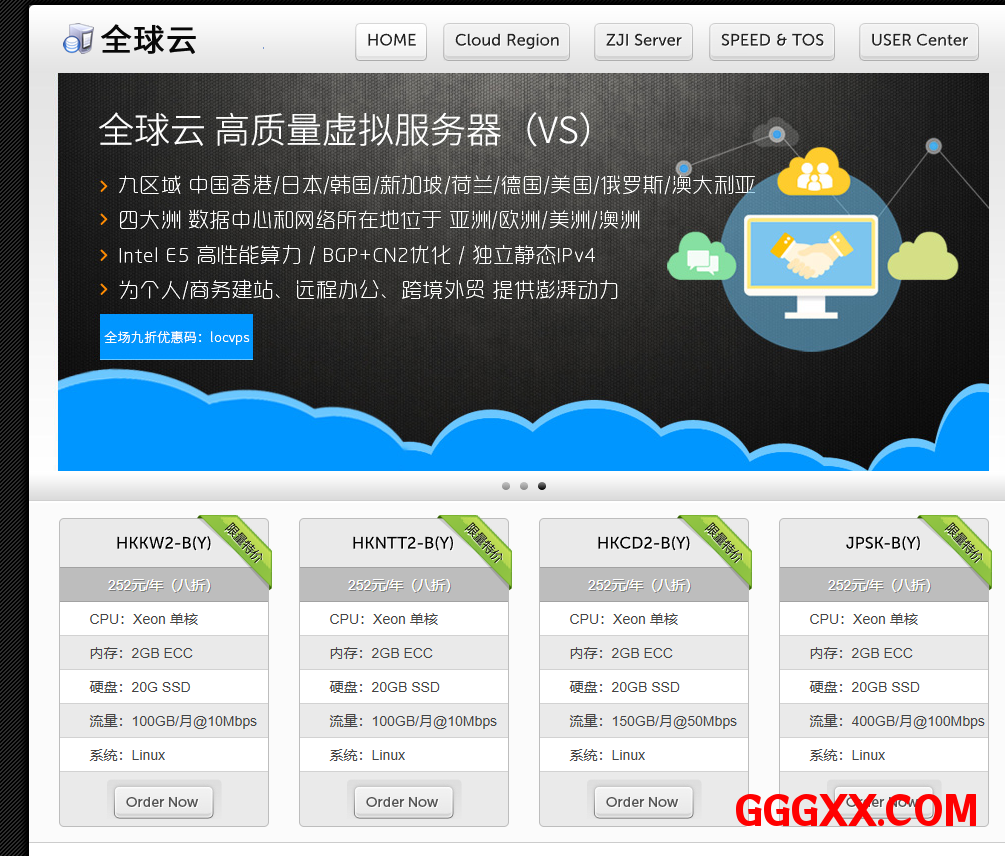Click the yellow users cloud icon
The image size is (1005, 856).
click(813, 173)
